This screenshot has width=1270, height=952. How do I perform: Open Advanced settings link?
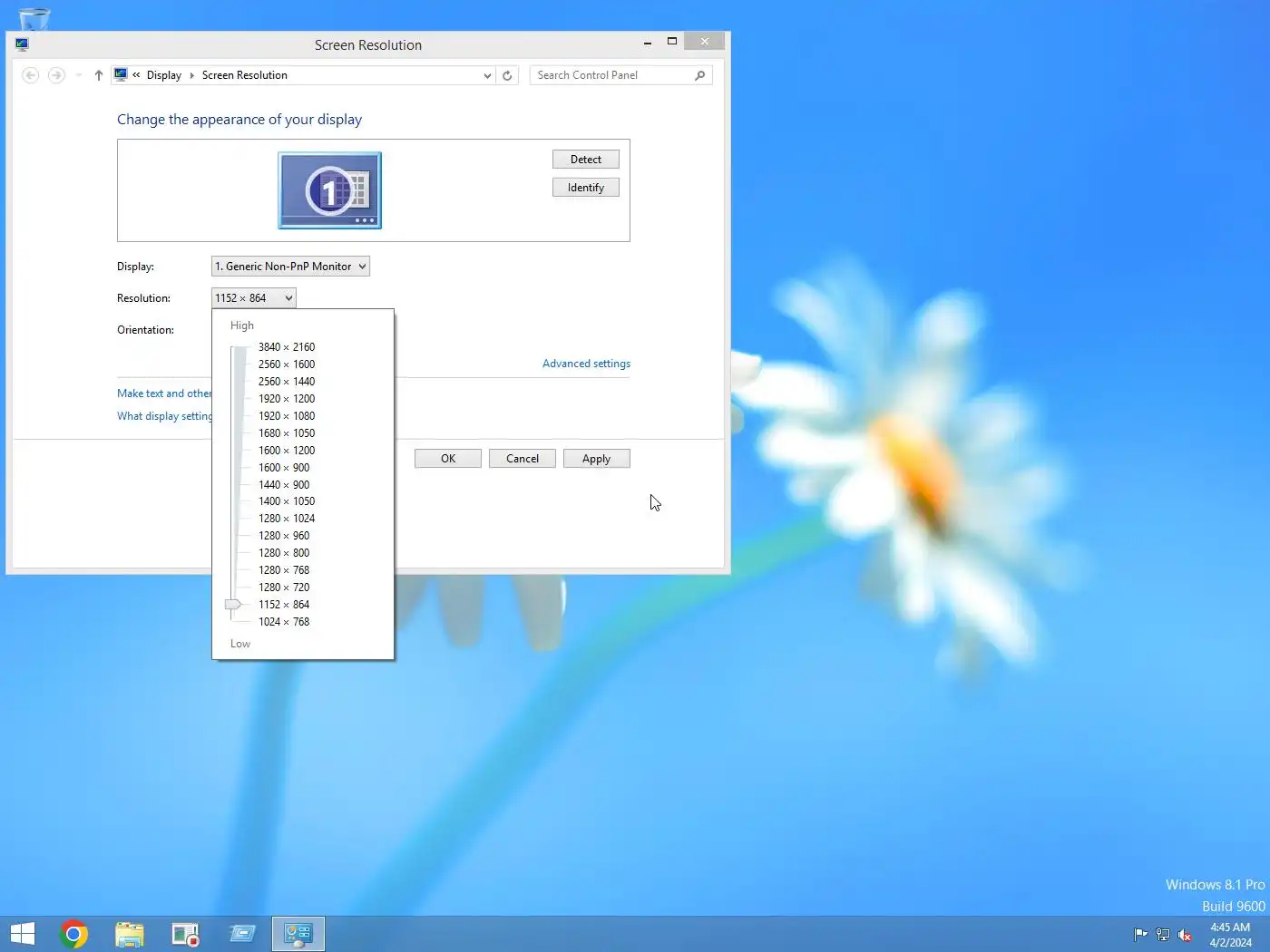click(x=586, y=364)
